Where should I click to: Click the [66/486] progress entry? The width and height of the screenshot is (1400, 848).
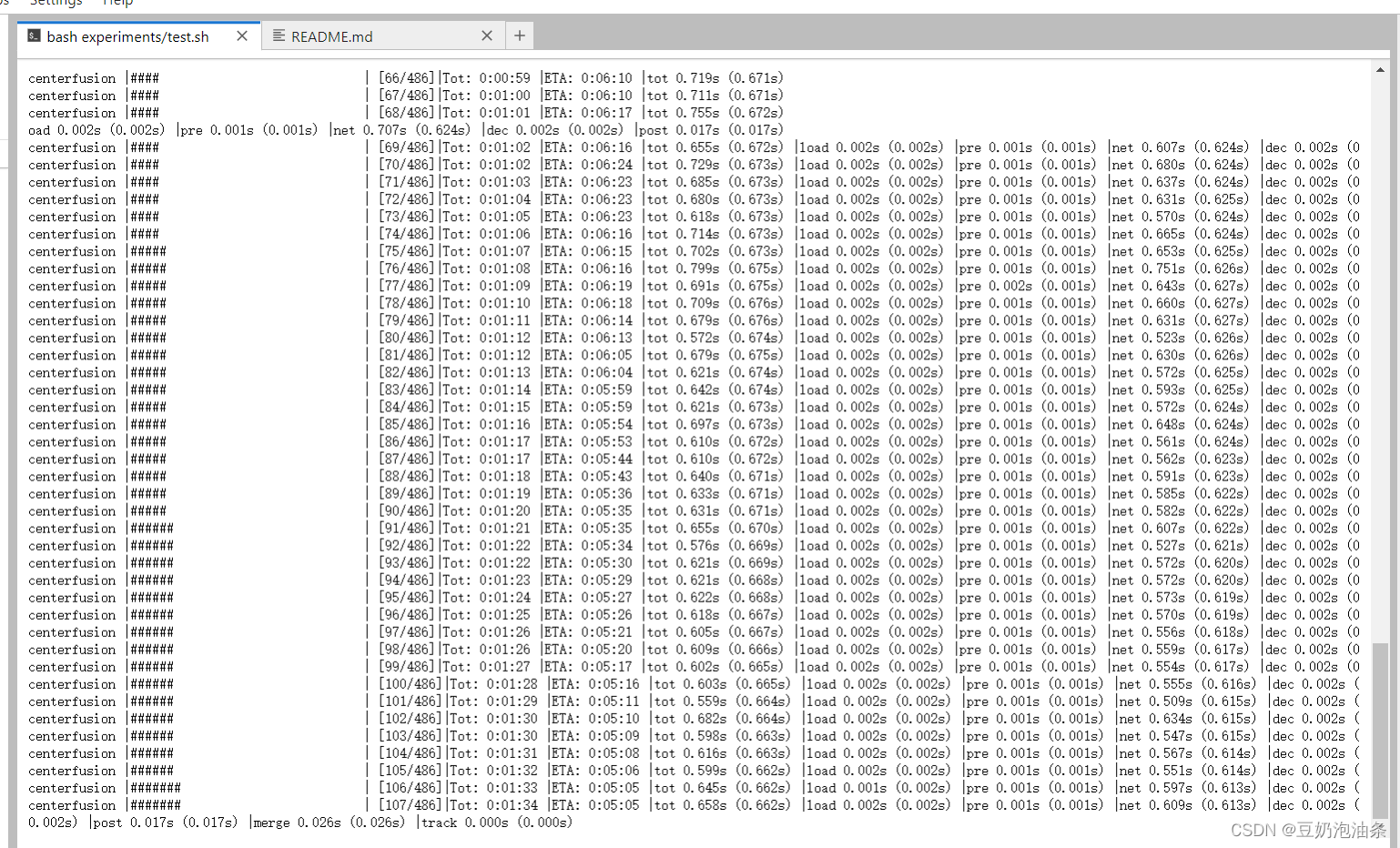coord(406,78)
